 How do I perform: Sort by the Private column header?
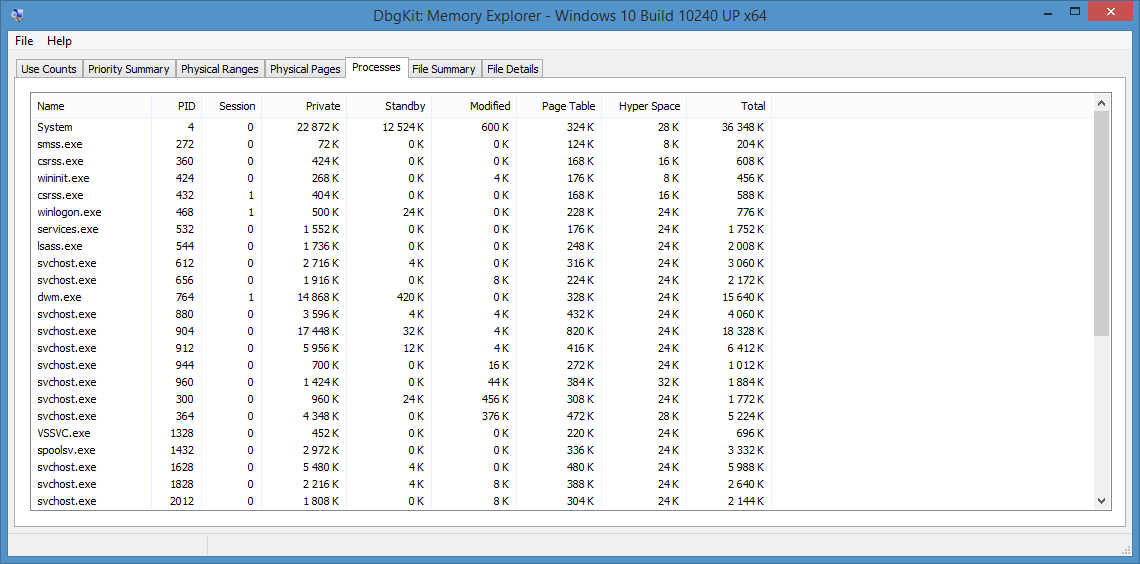[304, 106]
